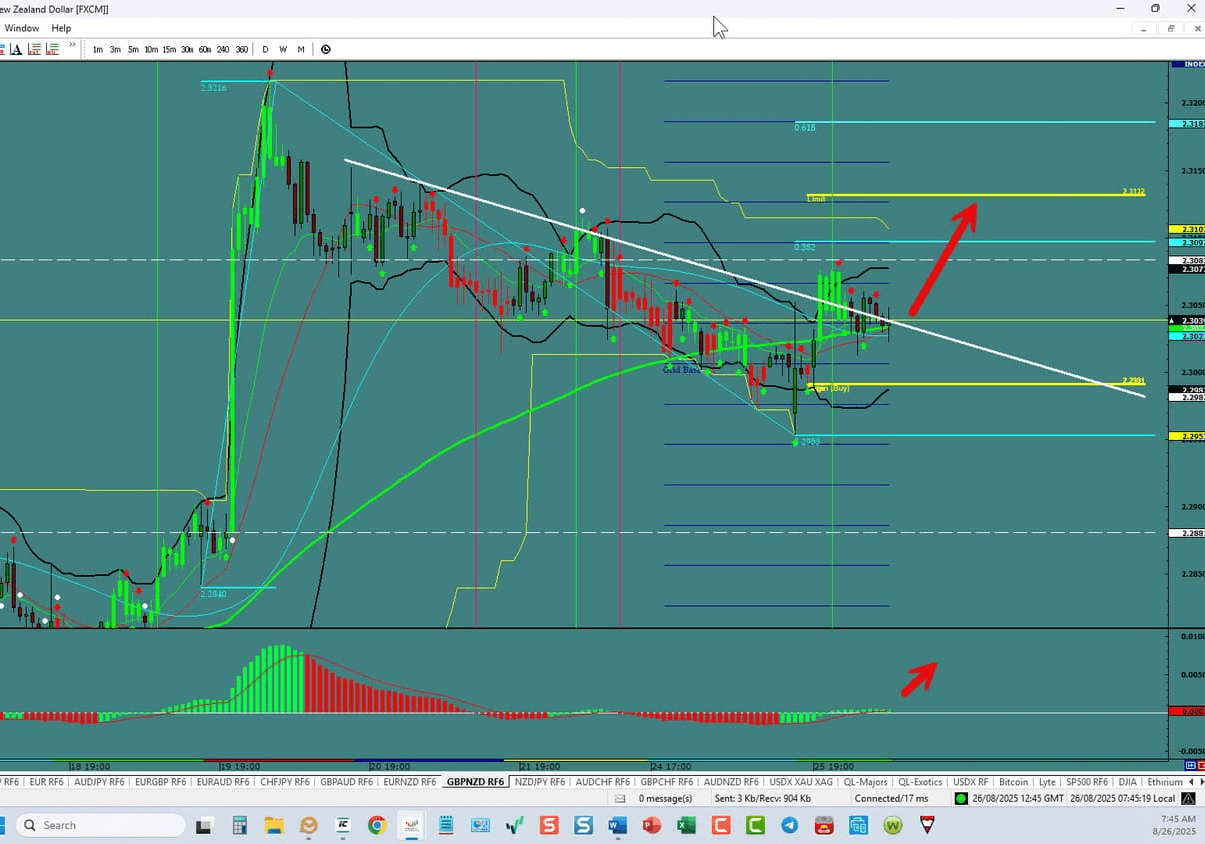Switch chart to Daily with the D button
The width and height of the screenshot is (1205, 844).
coord(265,49)
